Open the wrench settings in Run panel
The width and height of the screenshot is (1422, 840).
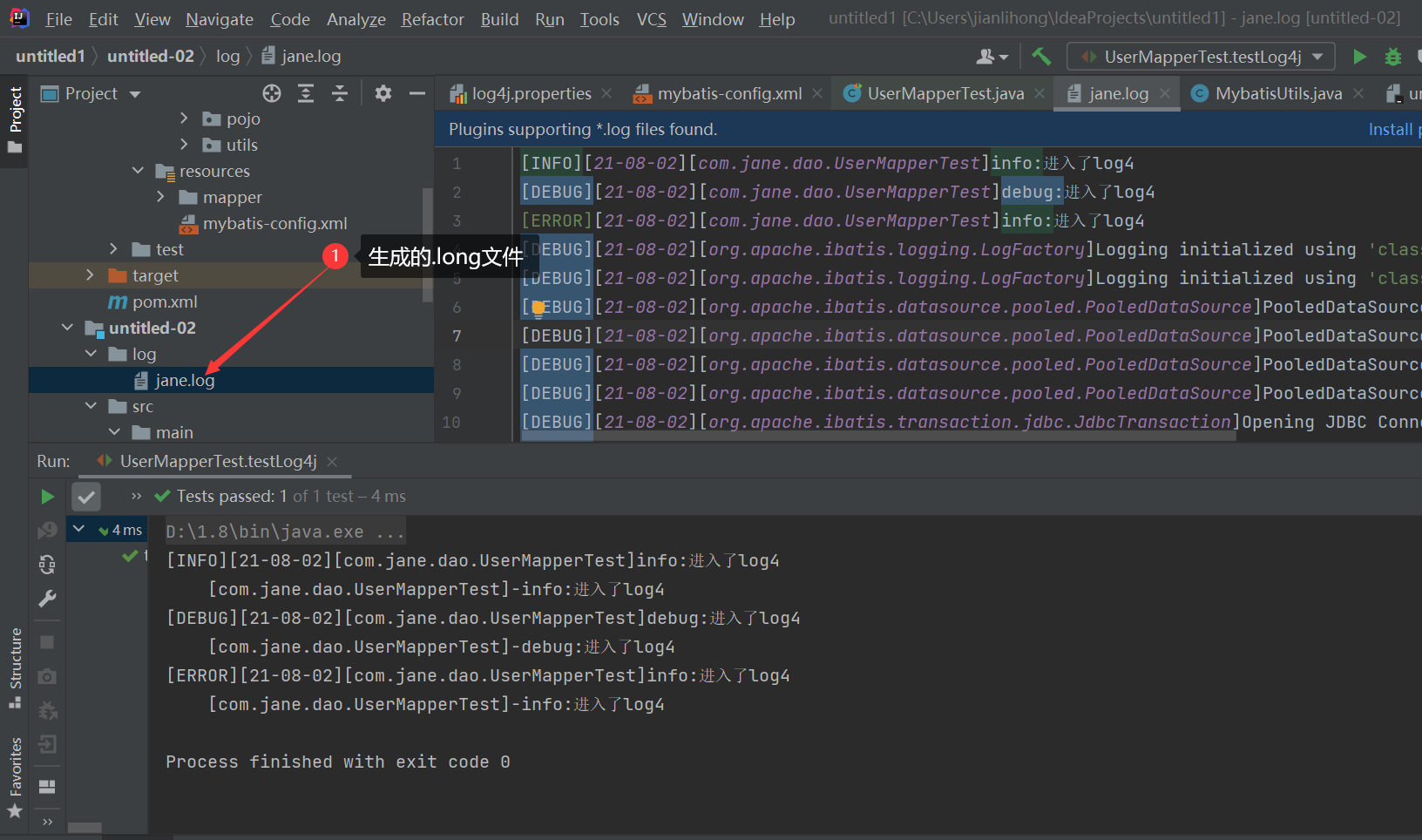point(47,599)
